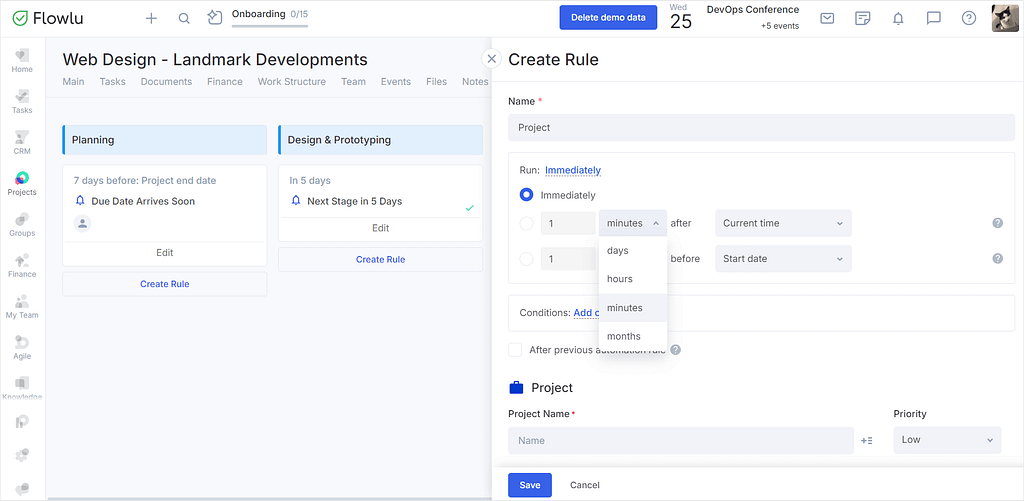Viewport: 1024px width, 501px height.
Task: Switch to the Finance project tab
Action: pyautogui.click(x=225, y=82)
